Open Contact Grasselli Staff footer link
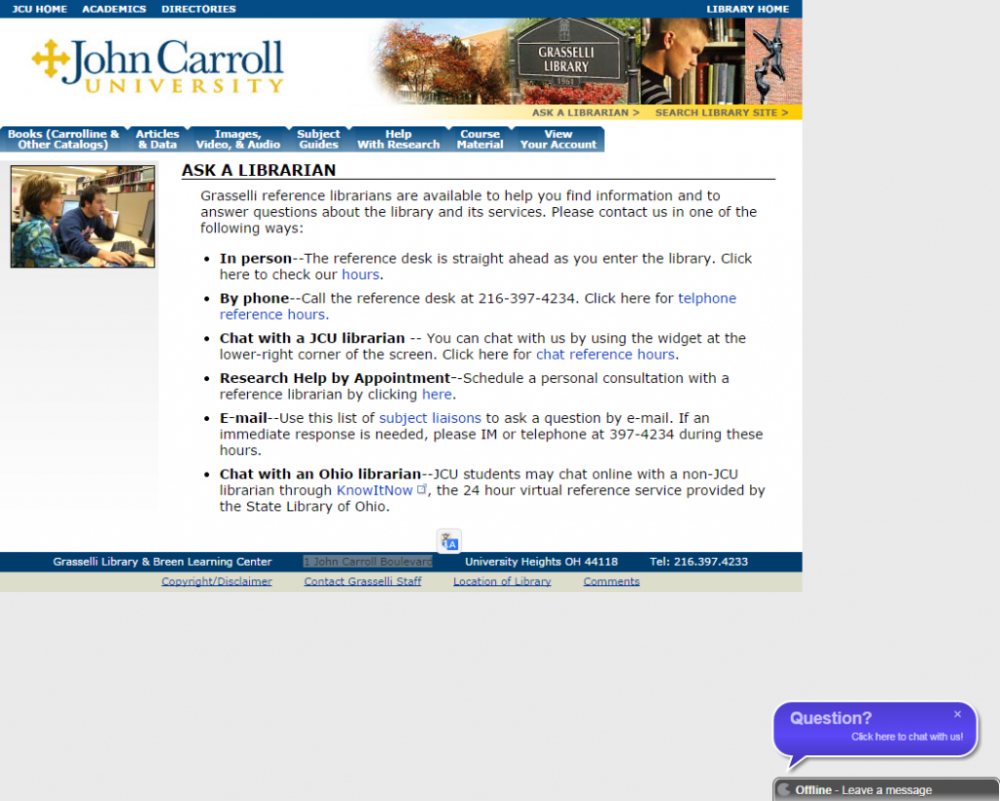1000x801 pixels. tap(362, 581)
